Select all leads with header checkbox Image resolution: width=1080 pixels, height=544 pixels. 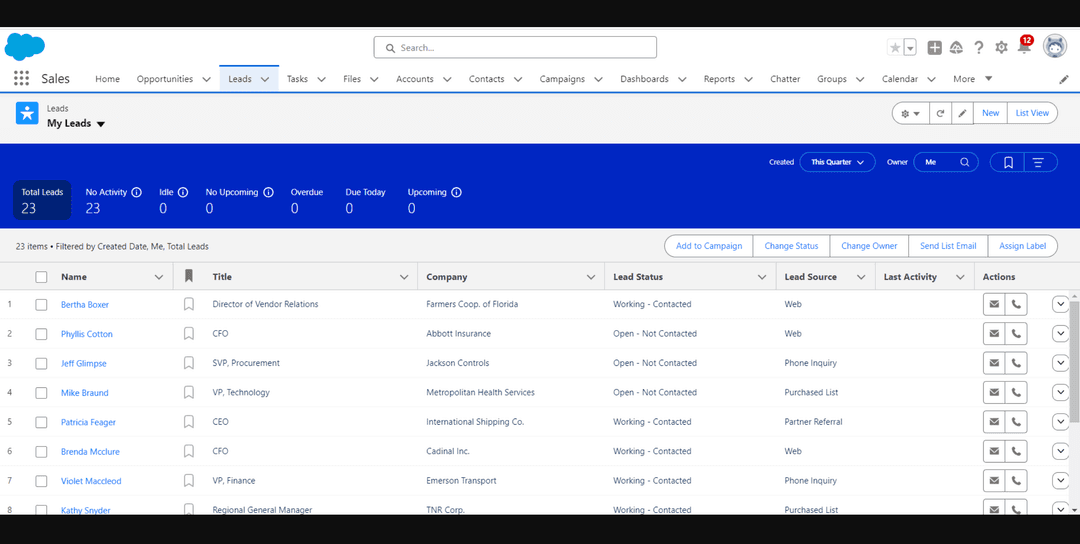tap(41, 277)
